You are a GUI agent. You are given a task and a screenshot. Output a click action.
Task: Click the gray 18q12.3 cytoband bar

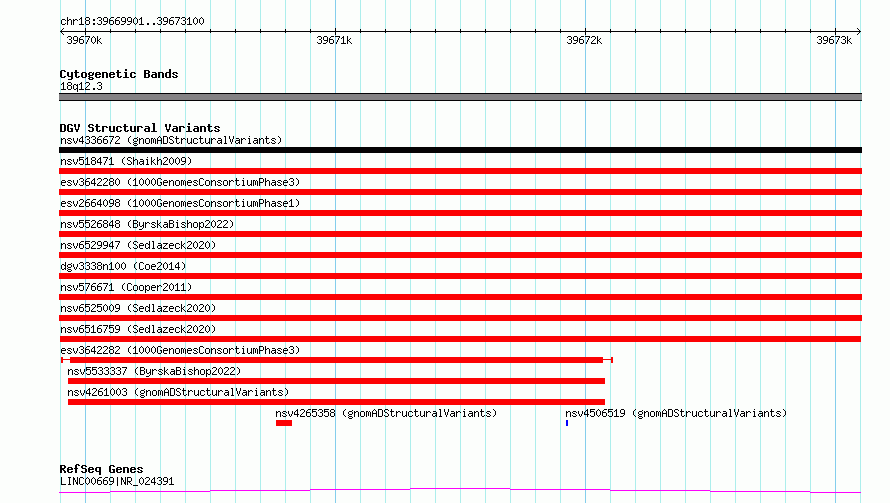point(460,97)
